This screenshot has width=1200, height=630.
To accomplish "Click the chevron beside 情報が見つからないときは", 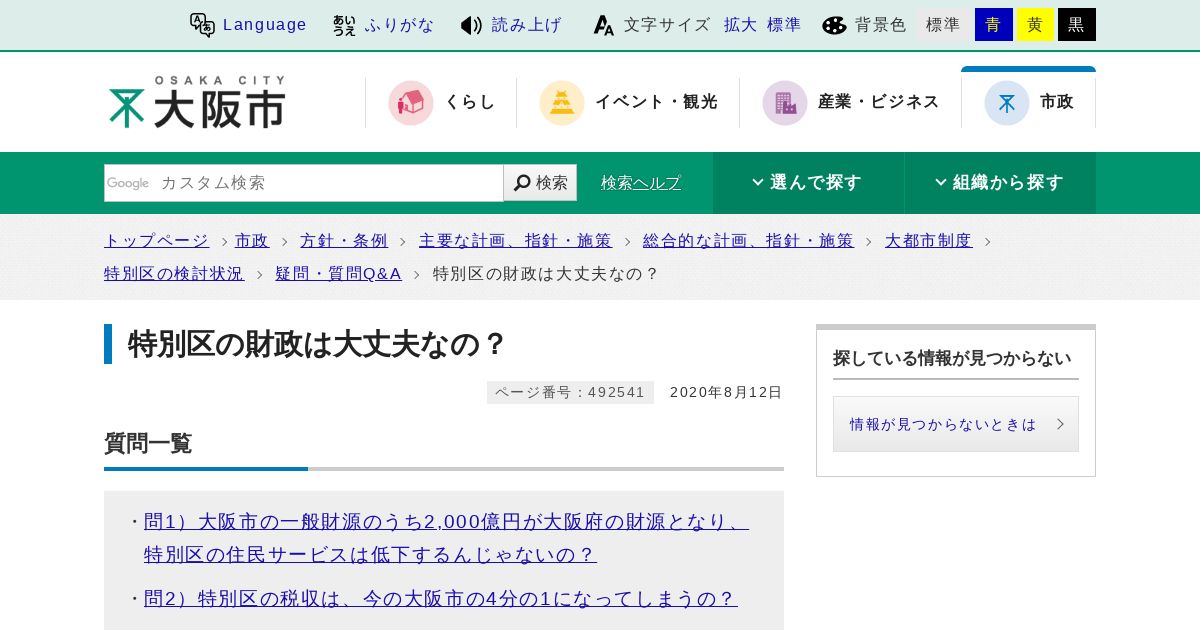I will pos(1061,424).
